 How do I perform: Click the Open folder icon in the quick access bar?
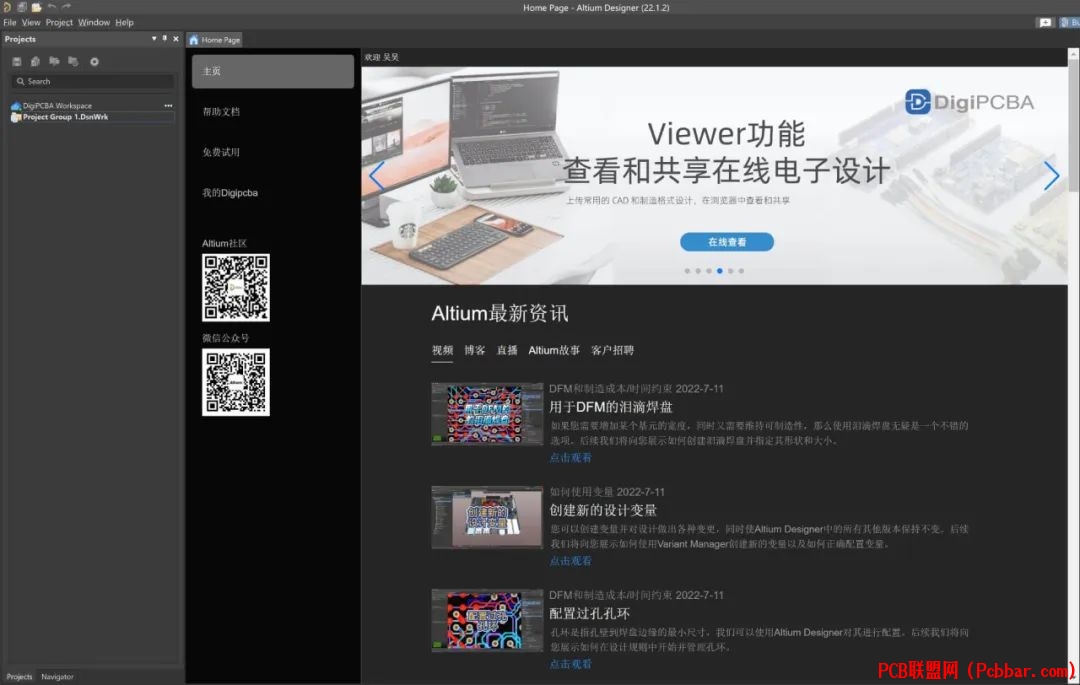point(37,7)
